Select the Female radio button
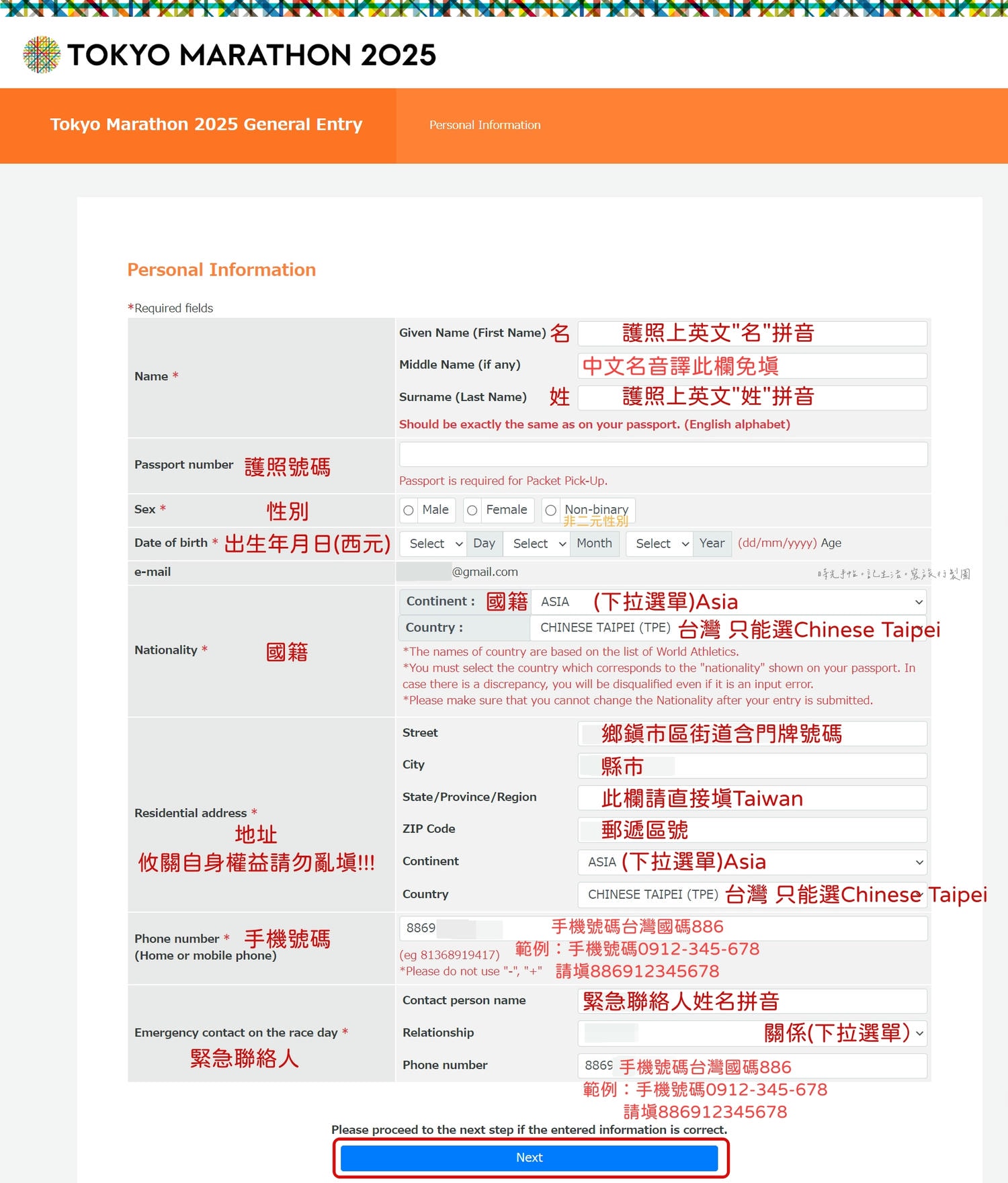The width and height of the screenshot is (1008, 1183). (x=472, y=511)
